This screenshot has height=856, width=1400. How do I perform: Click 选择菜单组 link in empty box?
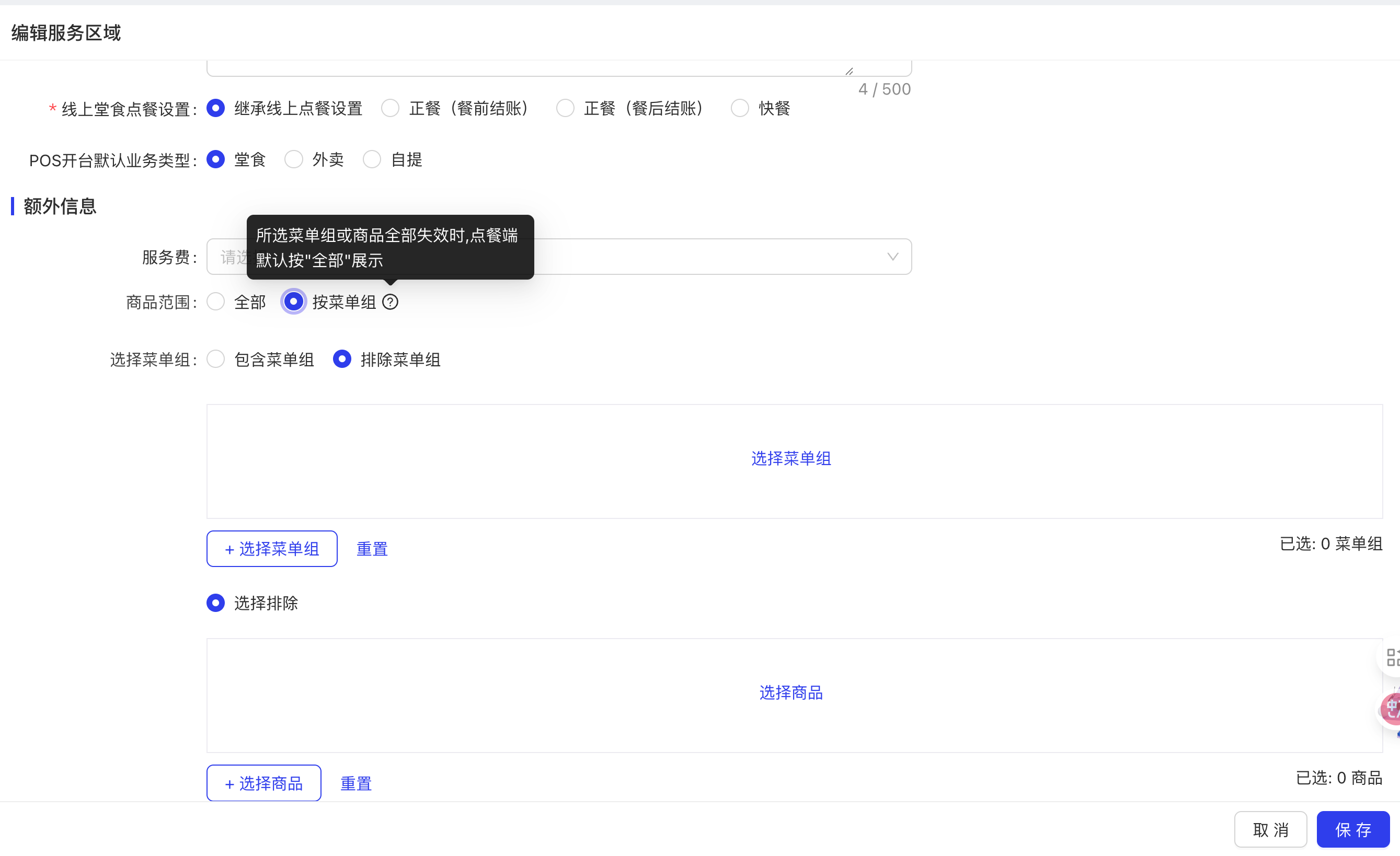coord(791,458)
